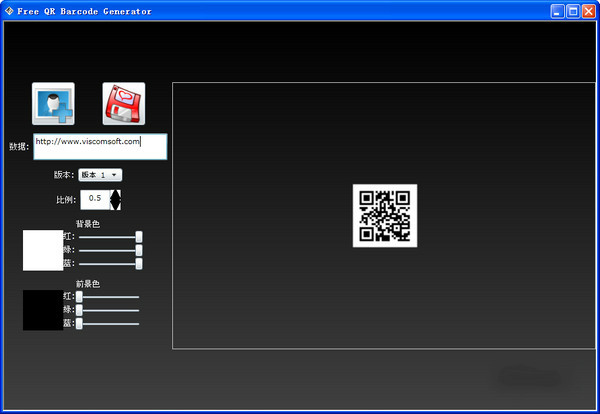The height and width of the screenshot is (414, 600).
Task: Click the foreground blue slider thumb
Action: 79,324
